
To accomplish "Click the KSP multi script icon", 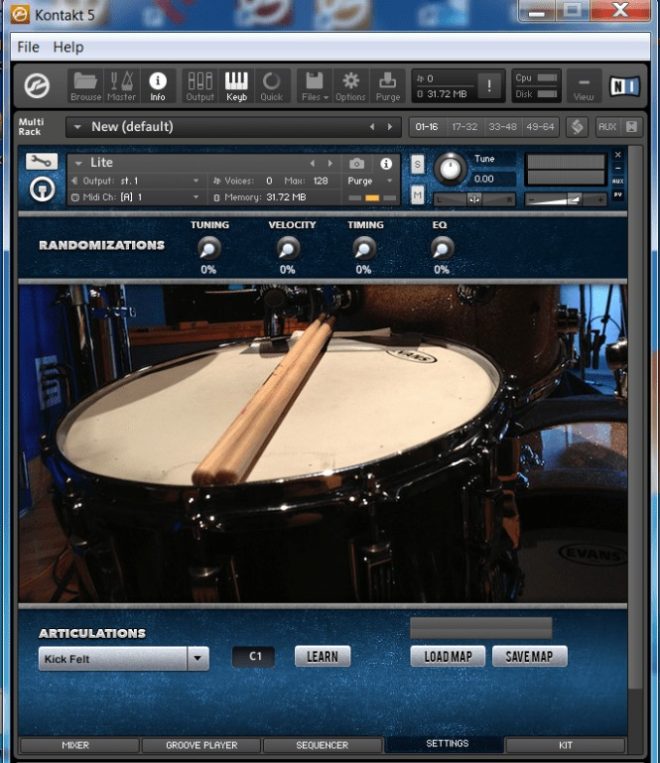I will point(577,127).
